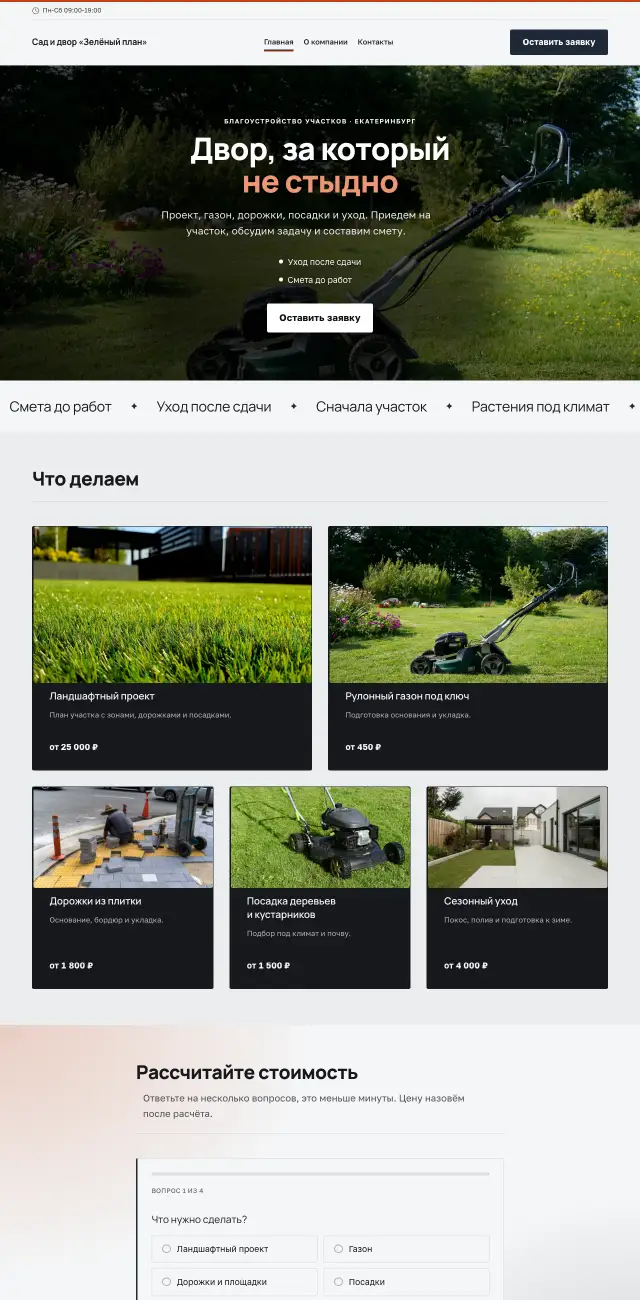Click the Смета до работ hero bullet
640x1300 pixels.
[x=320, y=280]
